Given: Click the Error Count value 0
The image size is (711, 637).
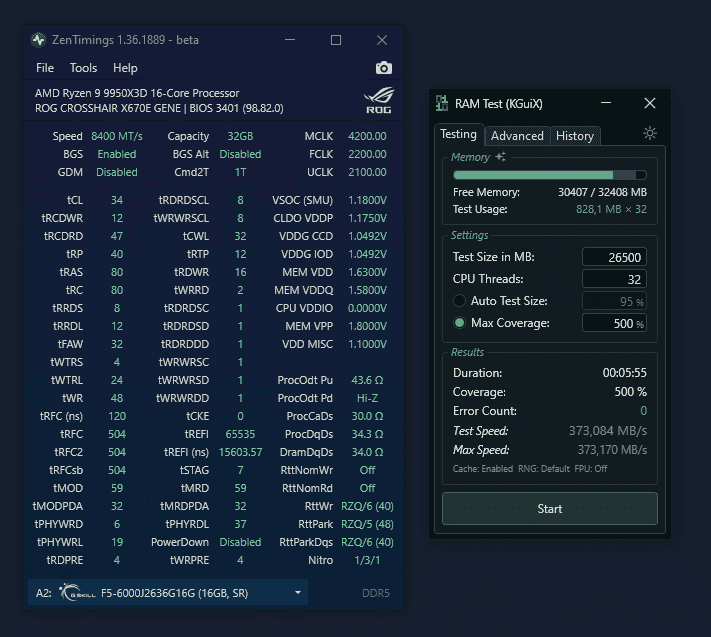Looking at the screenshot, I should point(643,411).
